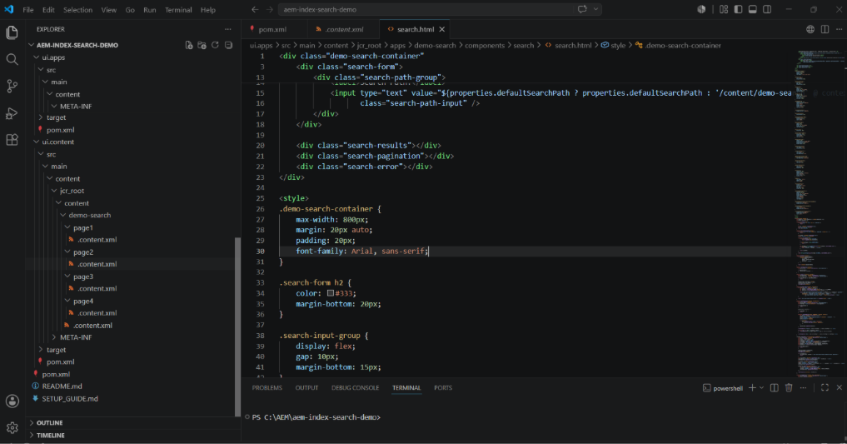Close the search.html tab
The image size is (847, 444).
[x=442, y=29]
